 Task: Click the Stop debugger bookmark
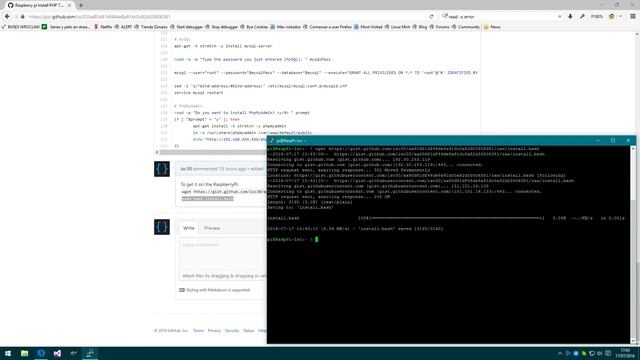221,27
